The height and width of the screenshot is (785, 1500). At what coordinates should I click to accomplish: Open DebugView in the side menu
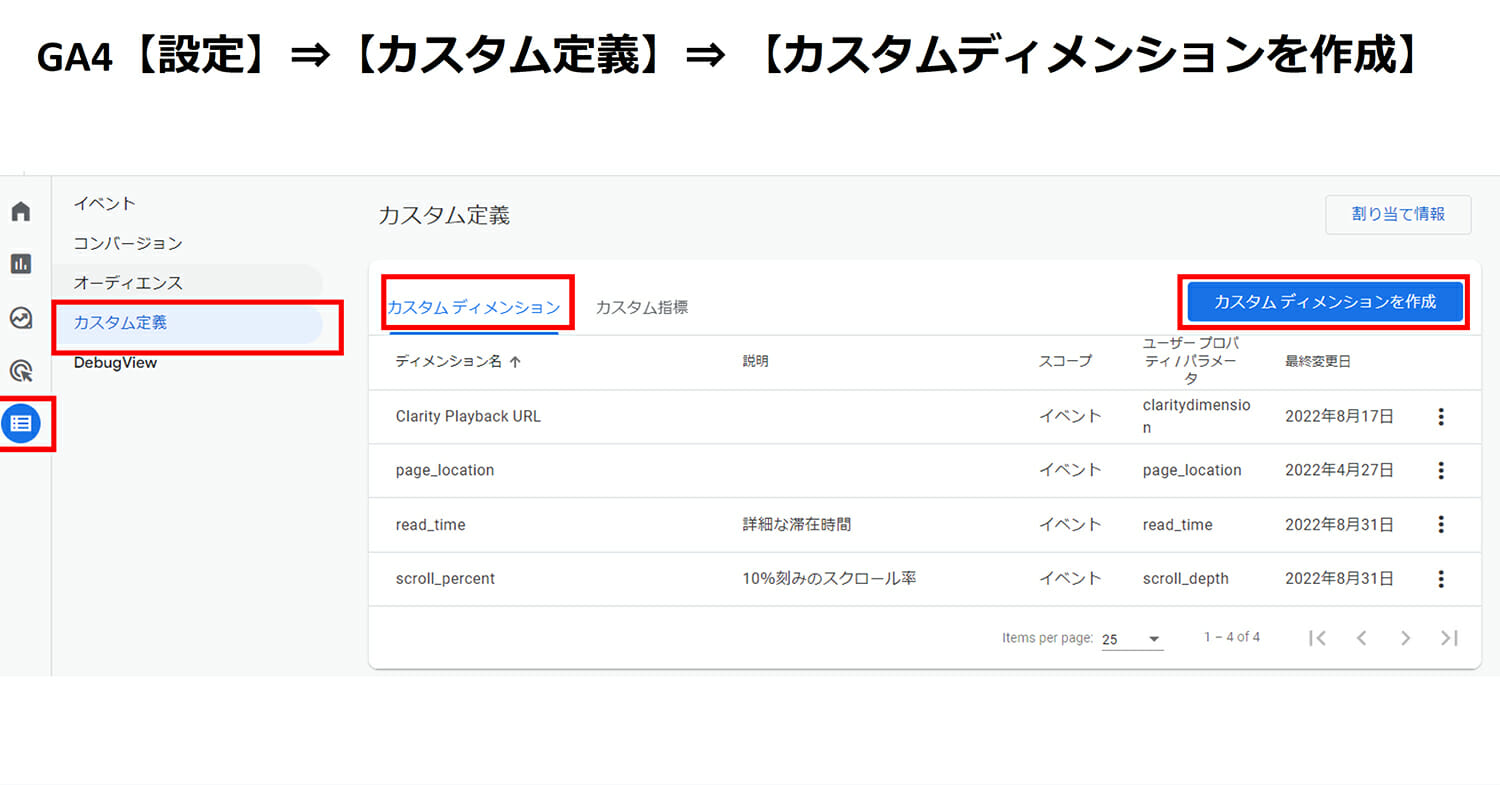tap(115, 363)
